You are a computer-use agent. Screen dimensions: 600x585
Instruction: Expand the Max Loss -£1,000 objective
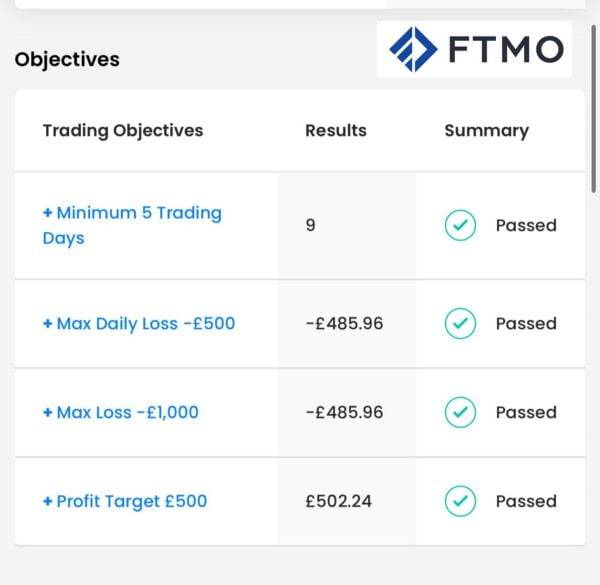[120, 412]
